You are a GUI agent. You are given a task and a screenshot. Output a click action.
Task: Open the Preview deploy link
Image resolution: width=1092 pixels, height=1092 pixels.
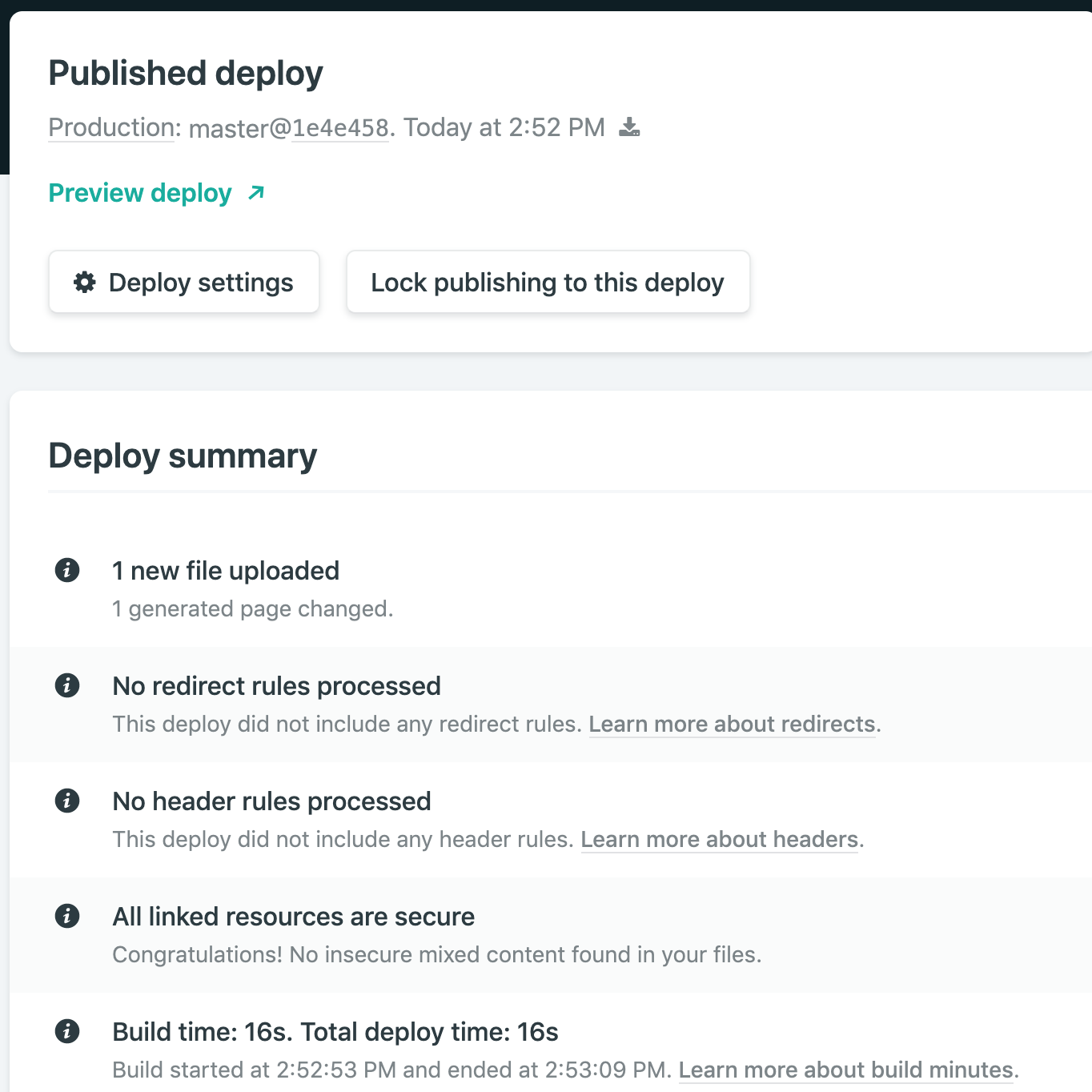(x=140, y=193)
